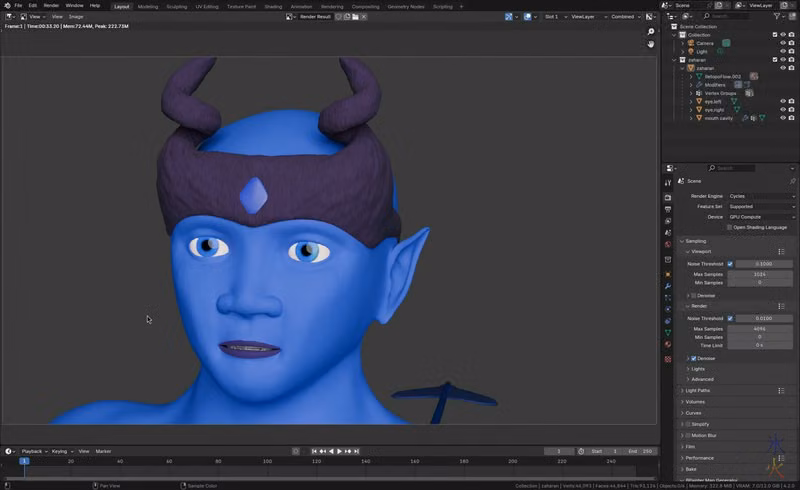Jump to the first frame
800x490 pixels.
coord(314,451)
